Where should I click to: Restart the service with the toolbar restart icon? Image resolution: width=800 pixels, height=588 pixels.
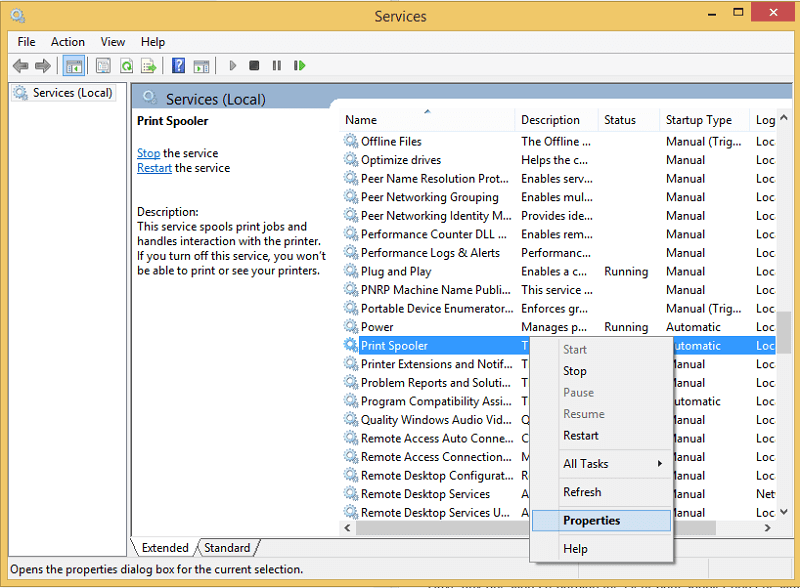tap(299, 65)
